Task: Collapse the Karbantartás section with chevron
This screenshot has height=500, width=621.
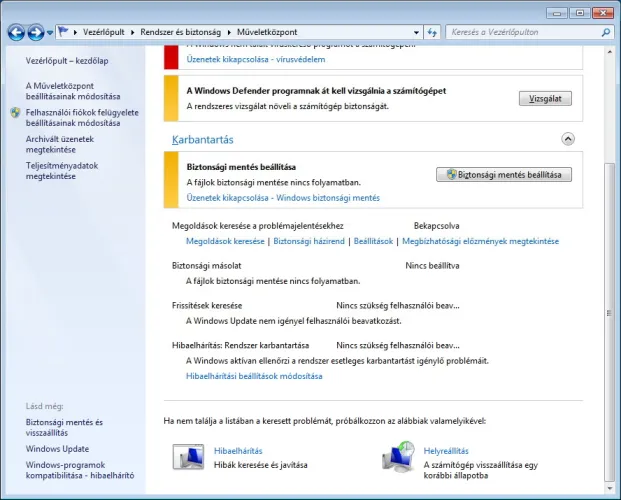Action: point(568,139)
